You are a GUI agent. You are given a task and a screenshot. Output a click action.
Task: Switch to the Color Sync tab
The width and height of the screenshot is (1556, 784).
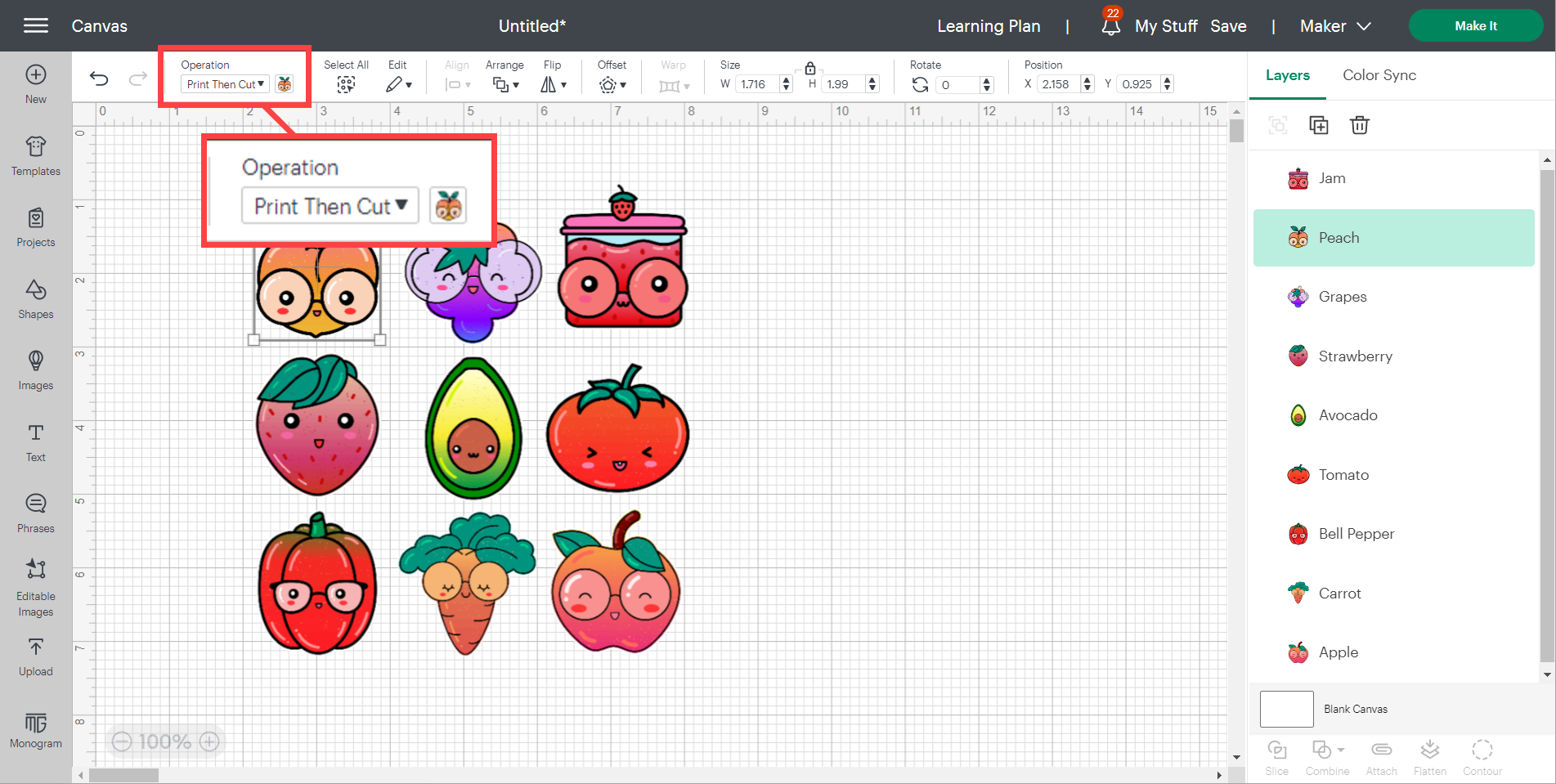click(1379, 74)
